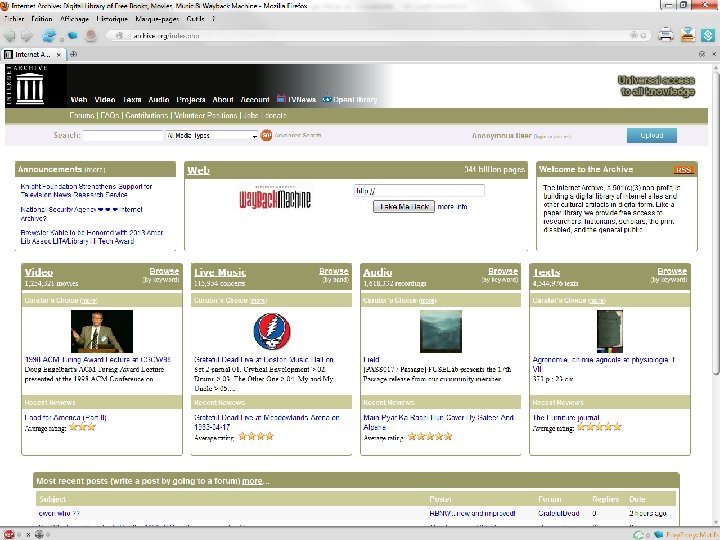Click the teal diamond extension icon

[708, 35]
